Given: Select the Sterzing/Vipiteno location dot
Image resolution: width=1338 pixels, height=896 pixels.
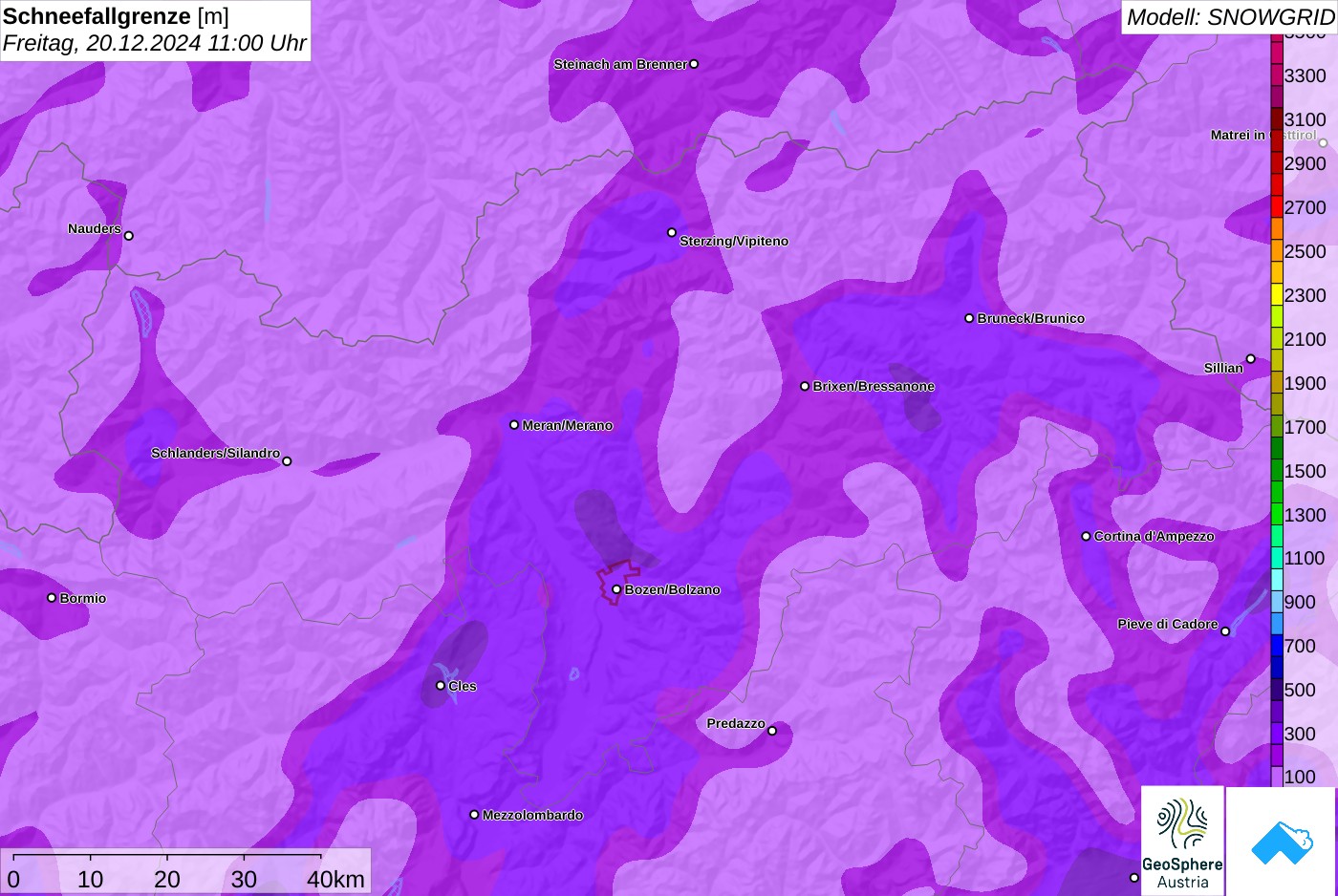Looking at the screenshot, I should coord(672,232).
